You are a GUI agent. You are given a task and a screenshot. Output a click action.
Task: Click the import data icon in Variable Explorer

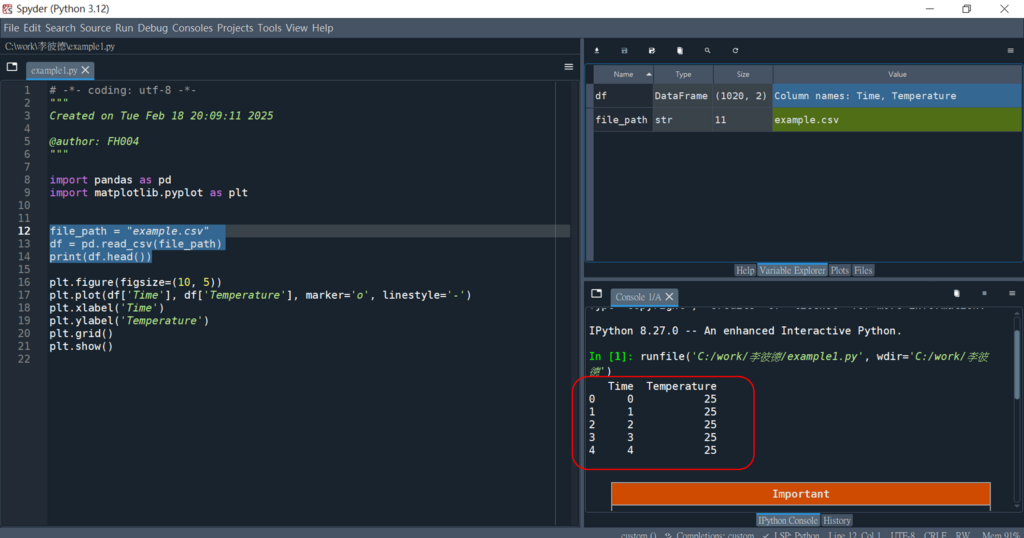(x=597, y=50)
